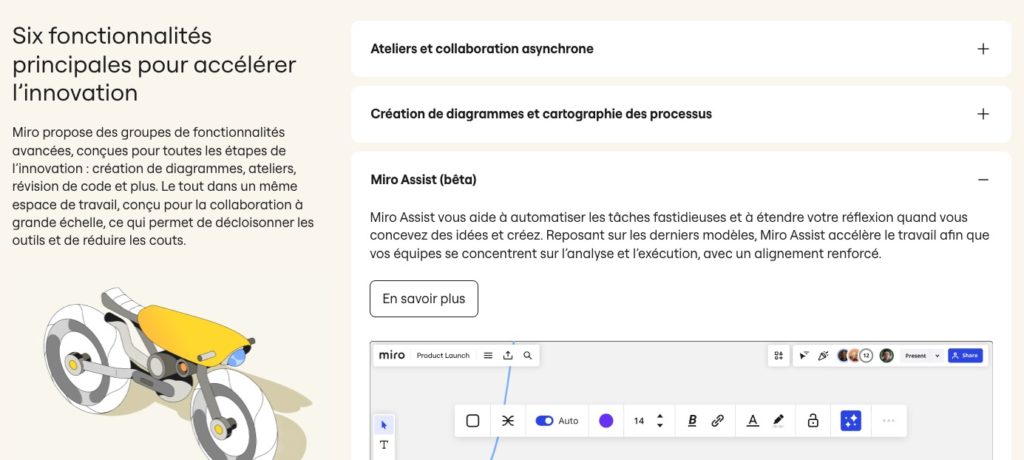Select the cursor selection tool in sidebar
Viewport: 1024px width, 460px height.
[x=383, y=425]
